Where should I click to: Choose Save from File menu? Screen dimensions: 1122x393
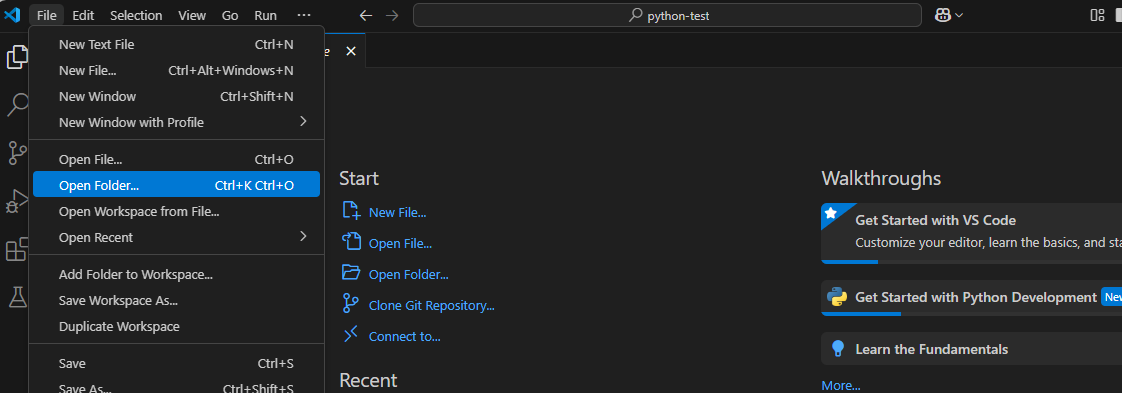tap(176, 364)
